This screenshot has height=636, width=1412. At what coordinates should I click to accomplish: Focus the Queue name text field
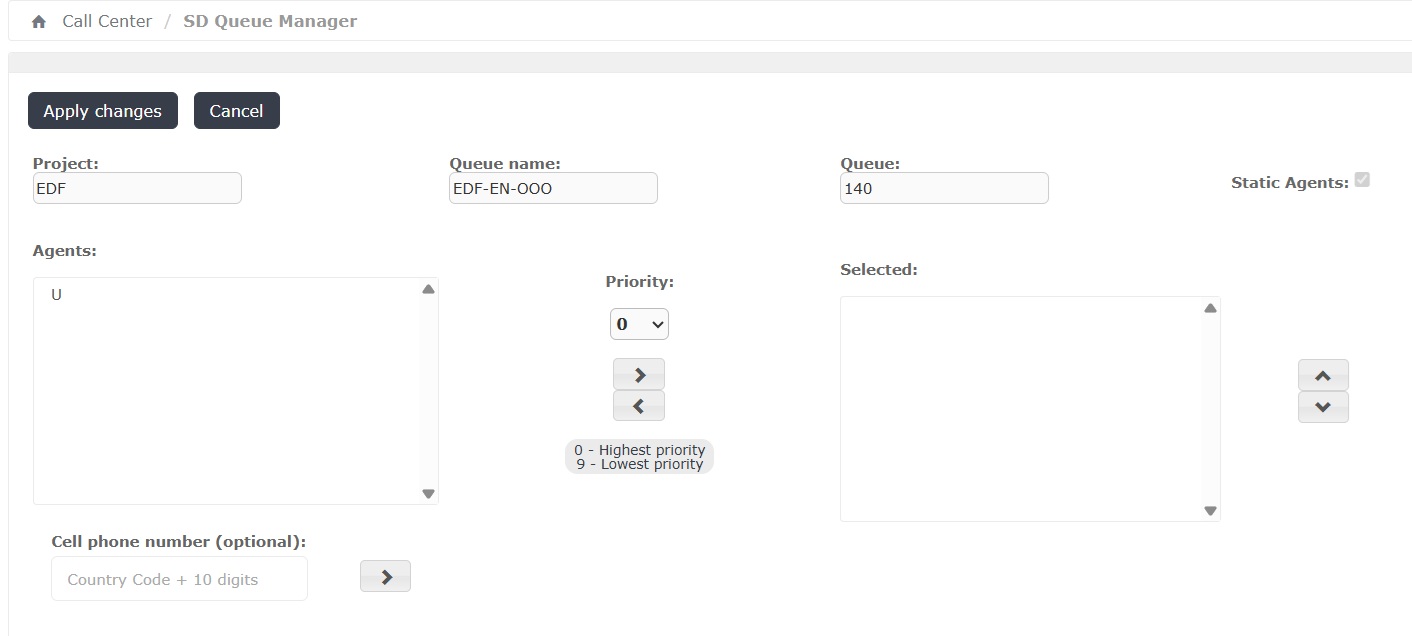(x=553, y=188)
